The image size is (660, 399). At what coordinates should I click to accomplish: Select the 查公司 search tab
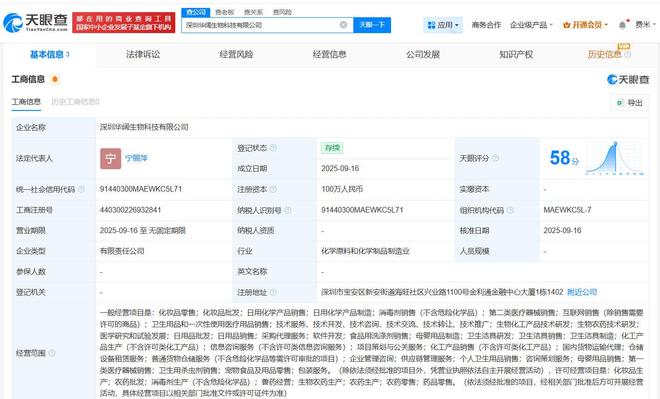click(196, 12)
